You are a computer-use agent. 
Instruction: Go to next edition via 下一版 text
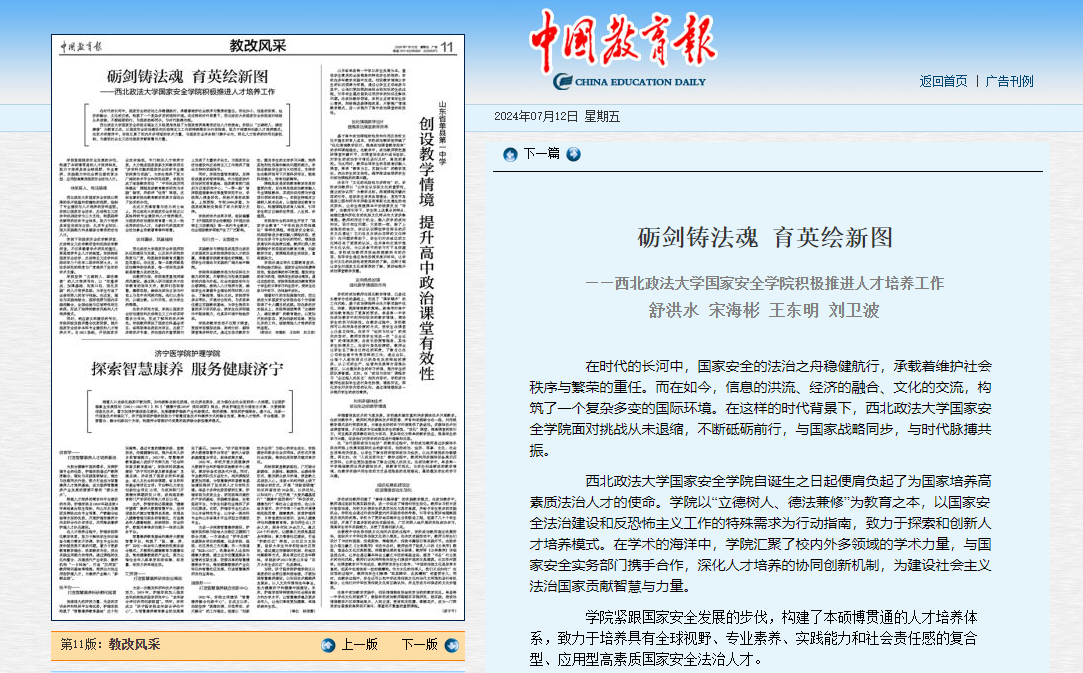(x=419, y=645)
